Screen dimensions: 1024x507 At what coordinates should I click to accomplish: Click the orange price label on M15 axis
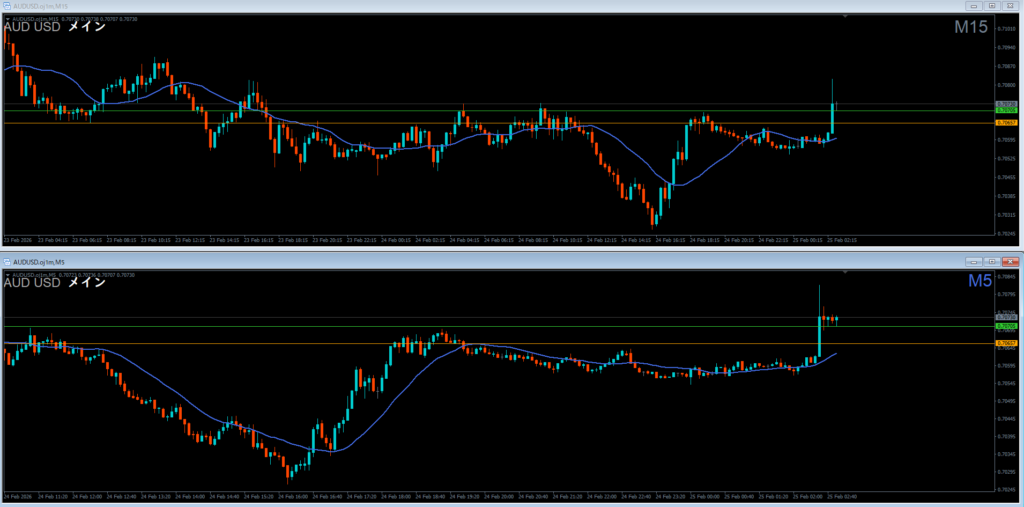pyautogui.click(x=1006, y=123)
